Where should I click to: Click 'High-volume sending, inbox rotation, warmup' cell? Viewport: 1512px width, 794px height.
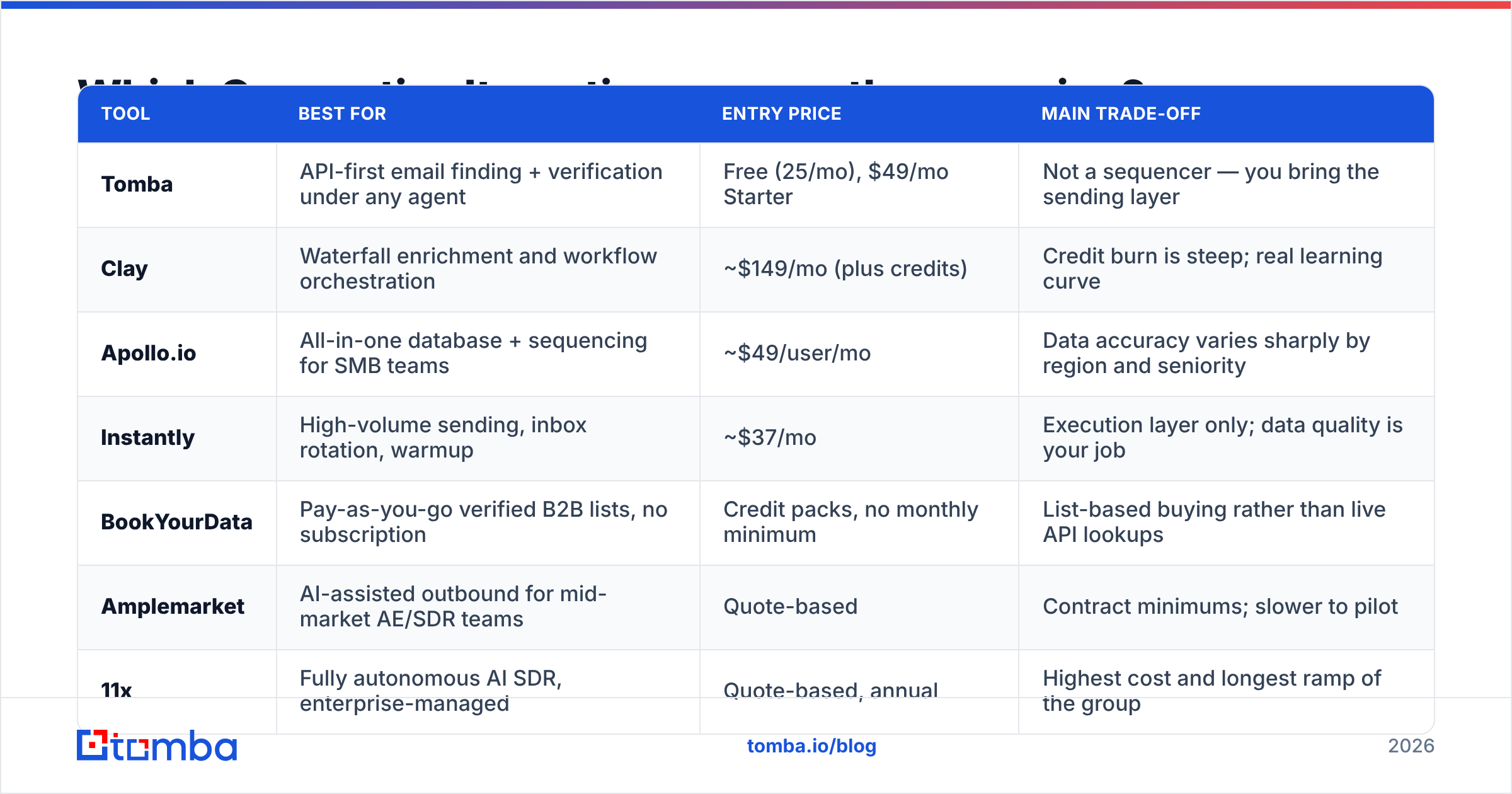tap(488, 438)
